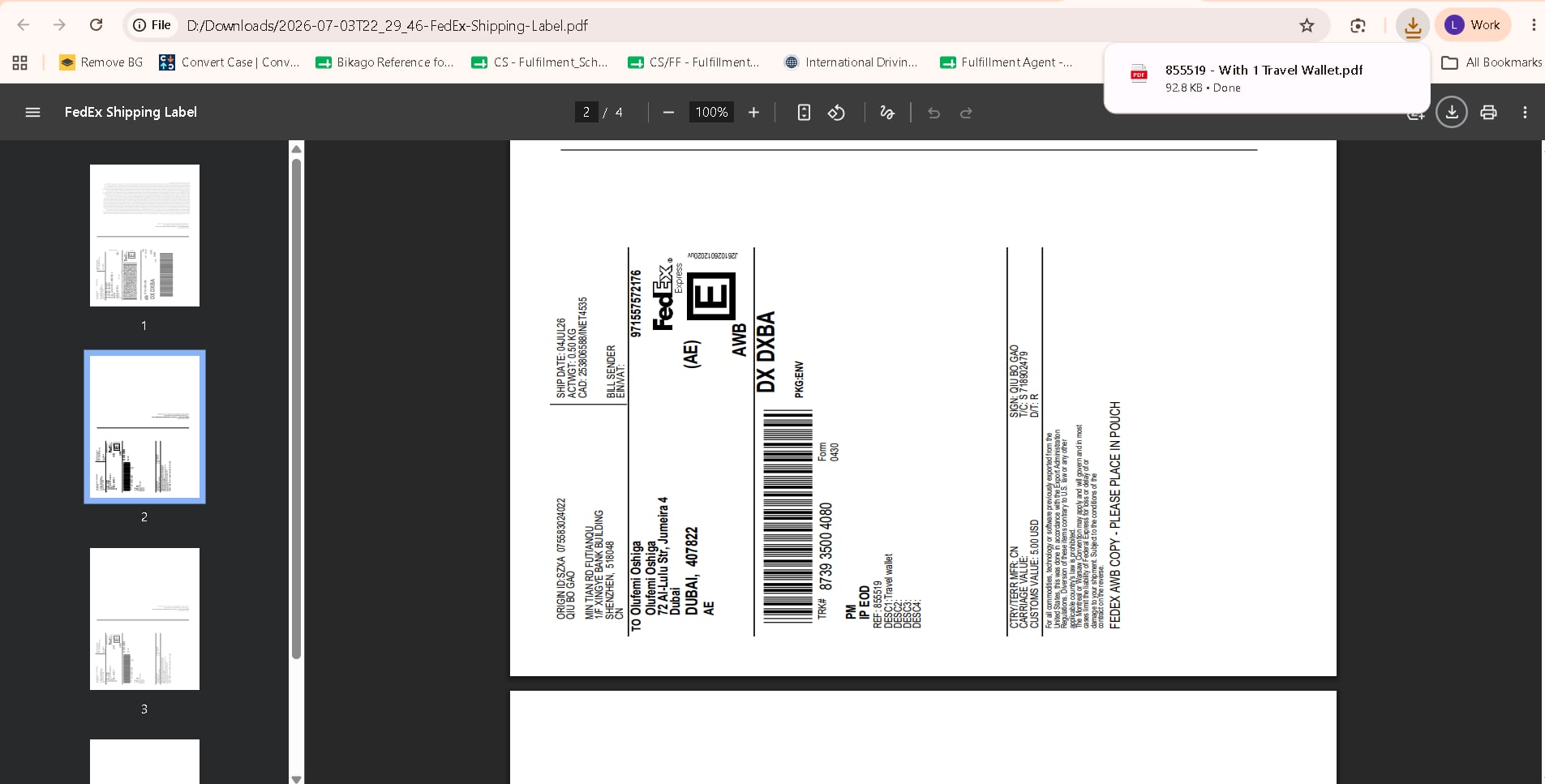Download the FedEx Shipping Label PDF
This screenshot has height=784, width=1545.
click(1452, 112)
